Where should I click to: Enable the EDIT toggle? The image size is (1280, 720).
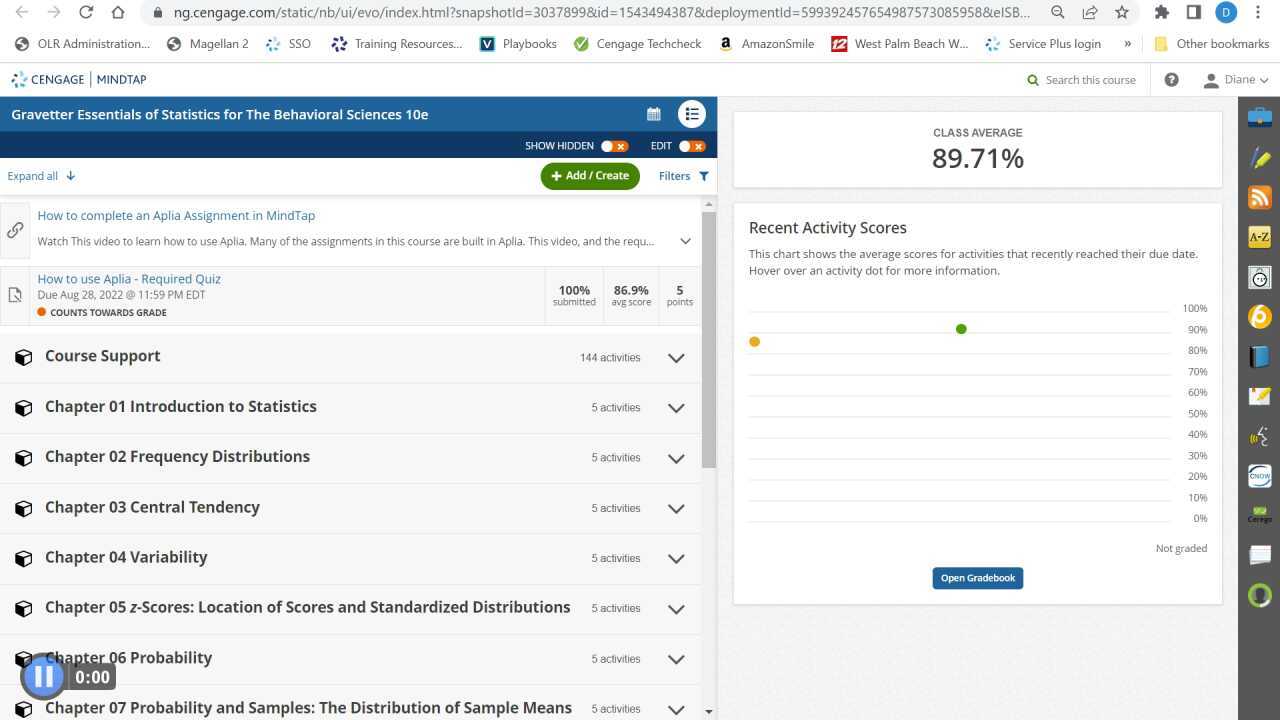694,145
